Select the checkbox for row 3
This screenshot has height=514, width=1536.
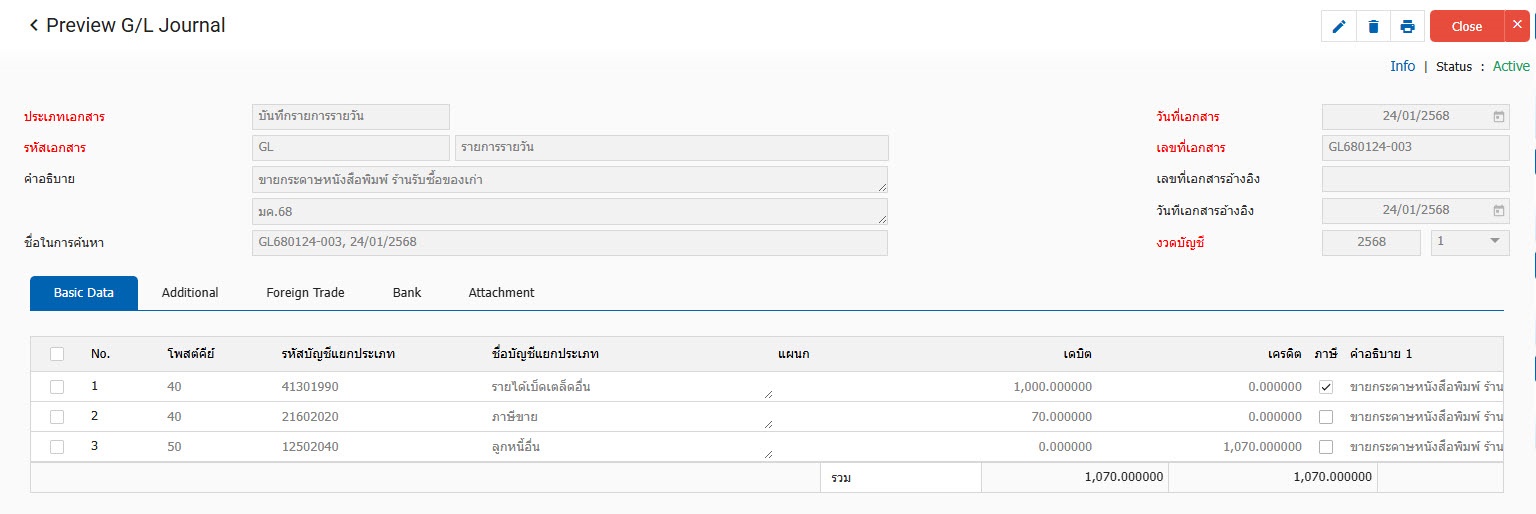point(57,447)
